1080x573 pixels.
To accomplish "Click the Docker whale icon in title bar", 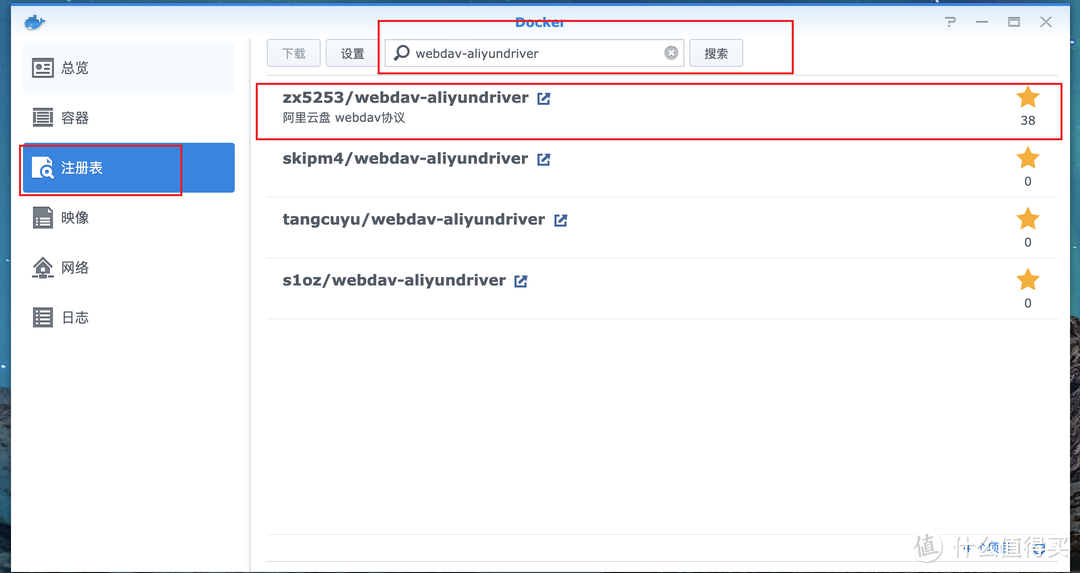I will pyautogui.click(x=34, y=22).
